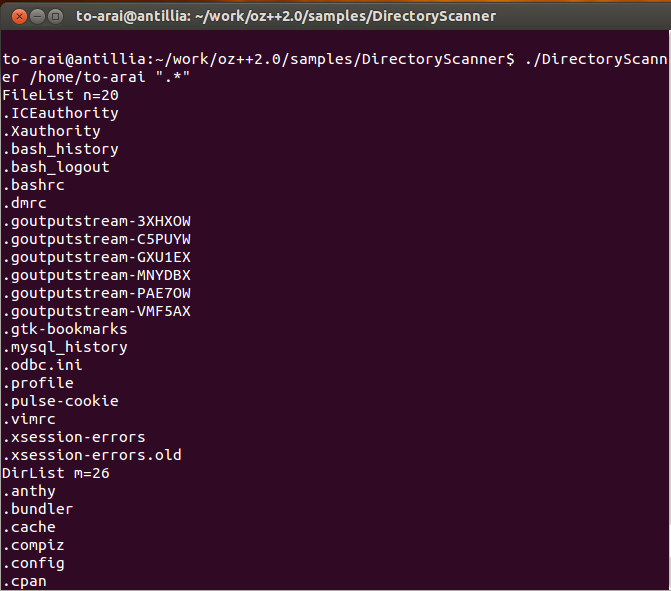Viewport: 671px width, 591px height.
Task: Click the DirList m=26 header line
Action: [x=56, y=473]
